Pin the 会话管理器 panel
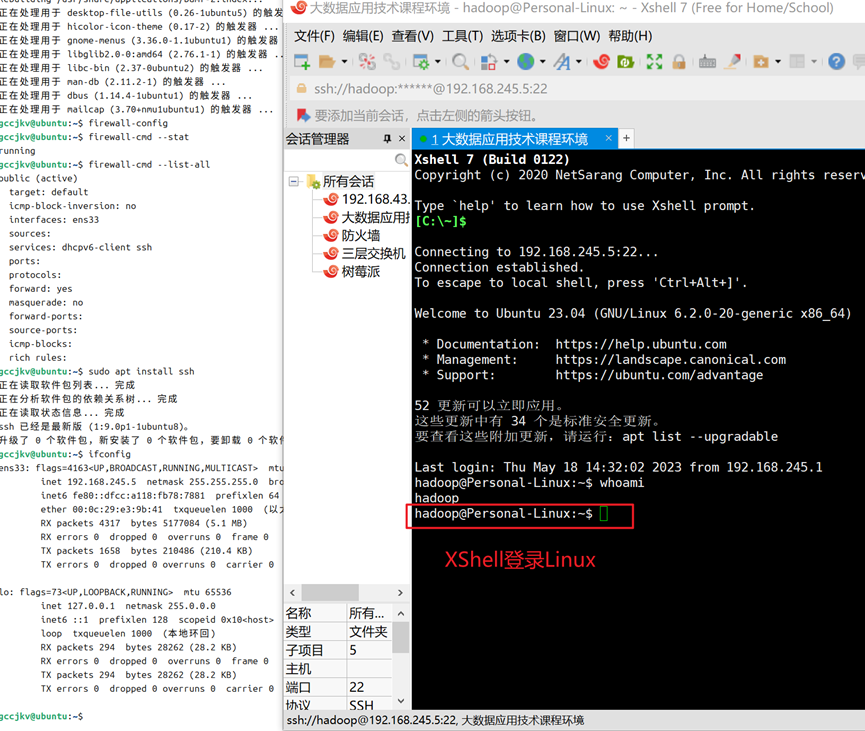 (x=387, y=138)
